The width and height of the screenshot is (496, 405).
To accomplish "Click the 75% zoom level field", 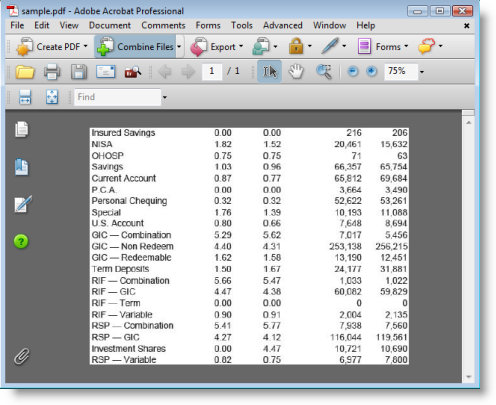I will point(401,71).
